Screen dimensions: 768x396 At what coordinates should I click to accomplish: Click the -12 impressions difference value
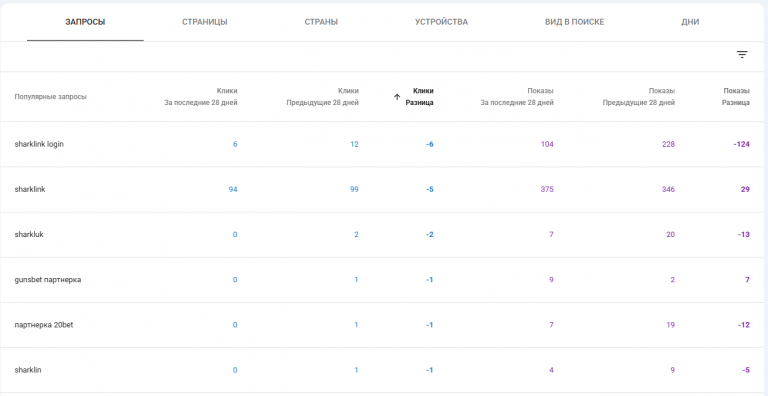click(744, 325)
